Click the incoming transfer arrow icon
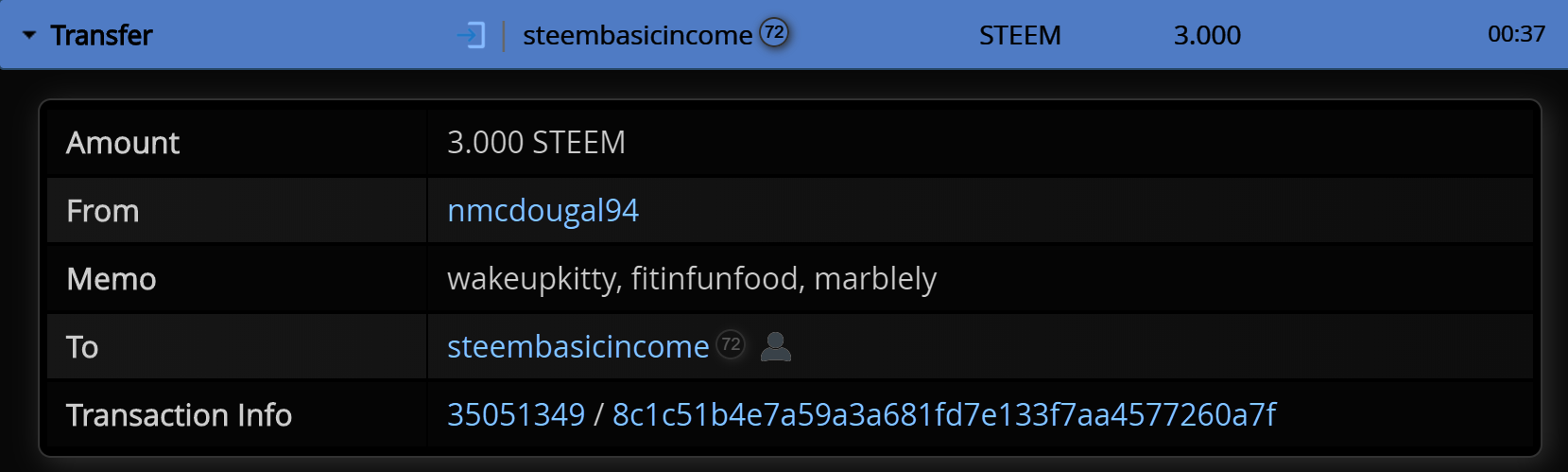The width and height of the screenshot is (1568, 472). [x=471, y=36]
